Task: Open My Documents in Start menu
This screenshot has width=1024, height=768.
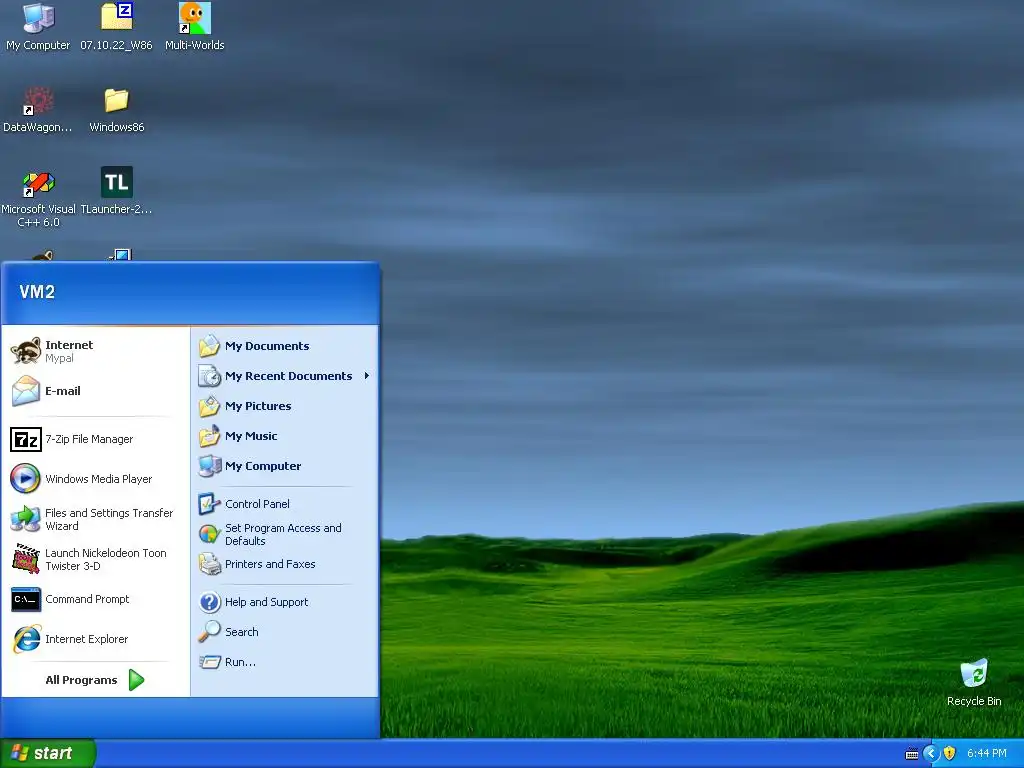Action: pyautogui.click(x=285, y=346)
